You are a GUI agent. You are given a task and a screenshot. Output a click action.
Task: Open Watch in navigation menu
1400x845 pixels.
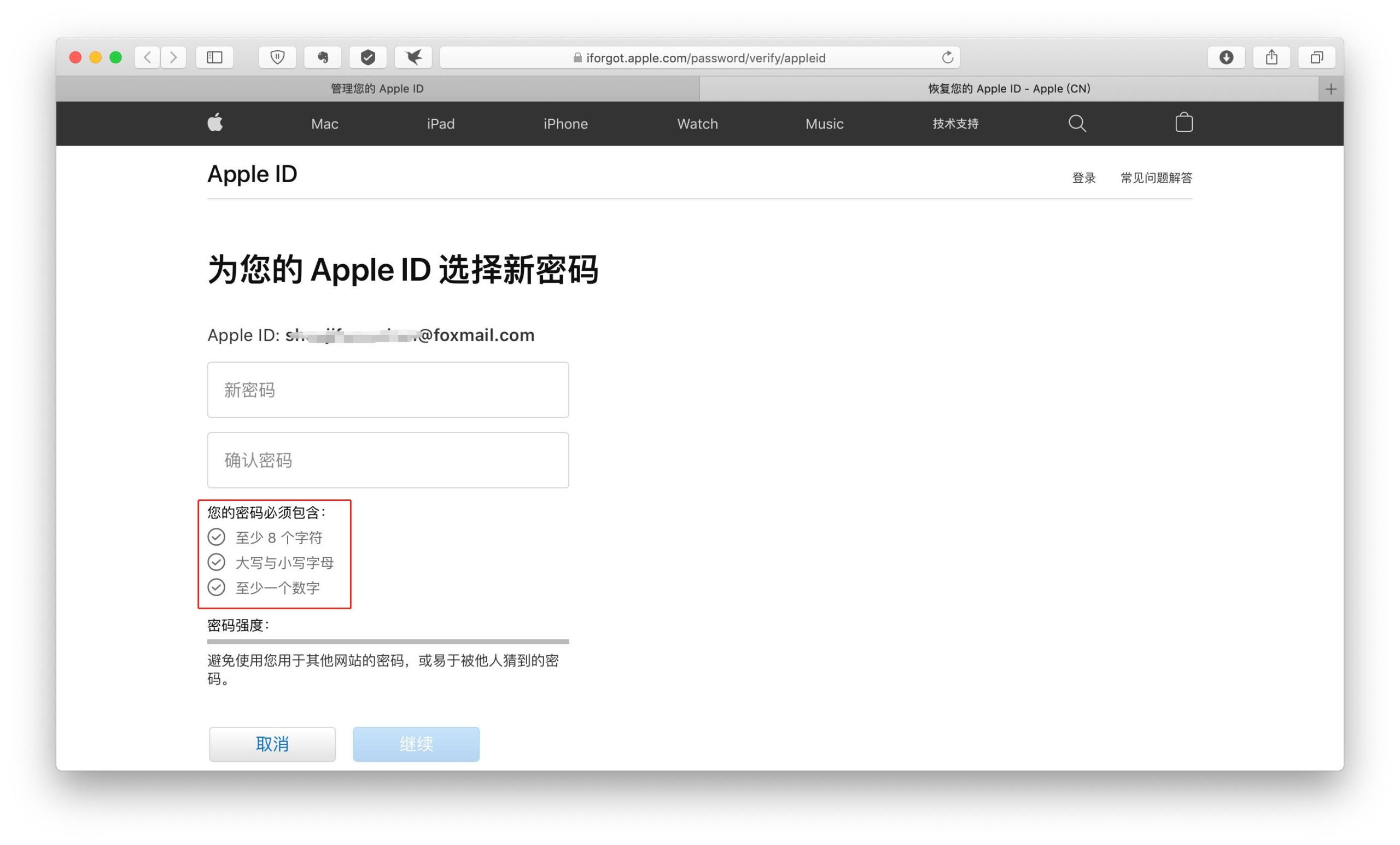[x=698, y=124]
